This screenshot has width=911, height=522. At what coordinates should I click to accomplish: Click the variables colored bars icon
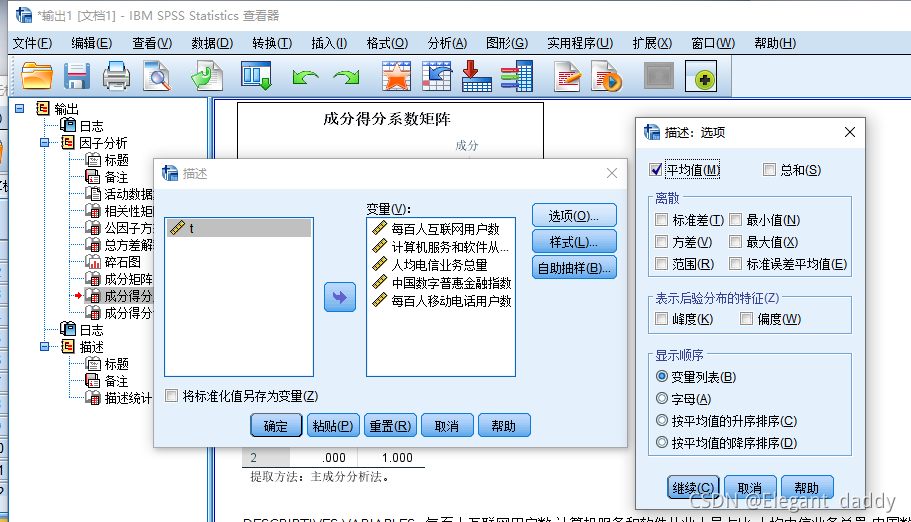517,76
